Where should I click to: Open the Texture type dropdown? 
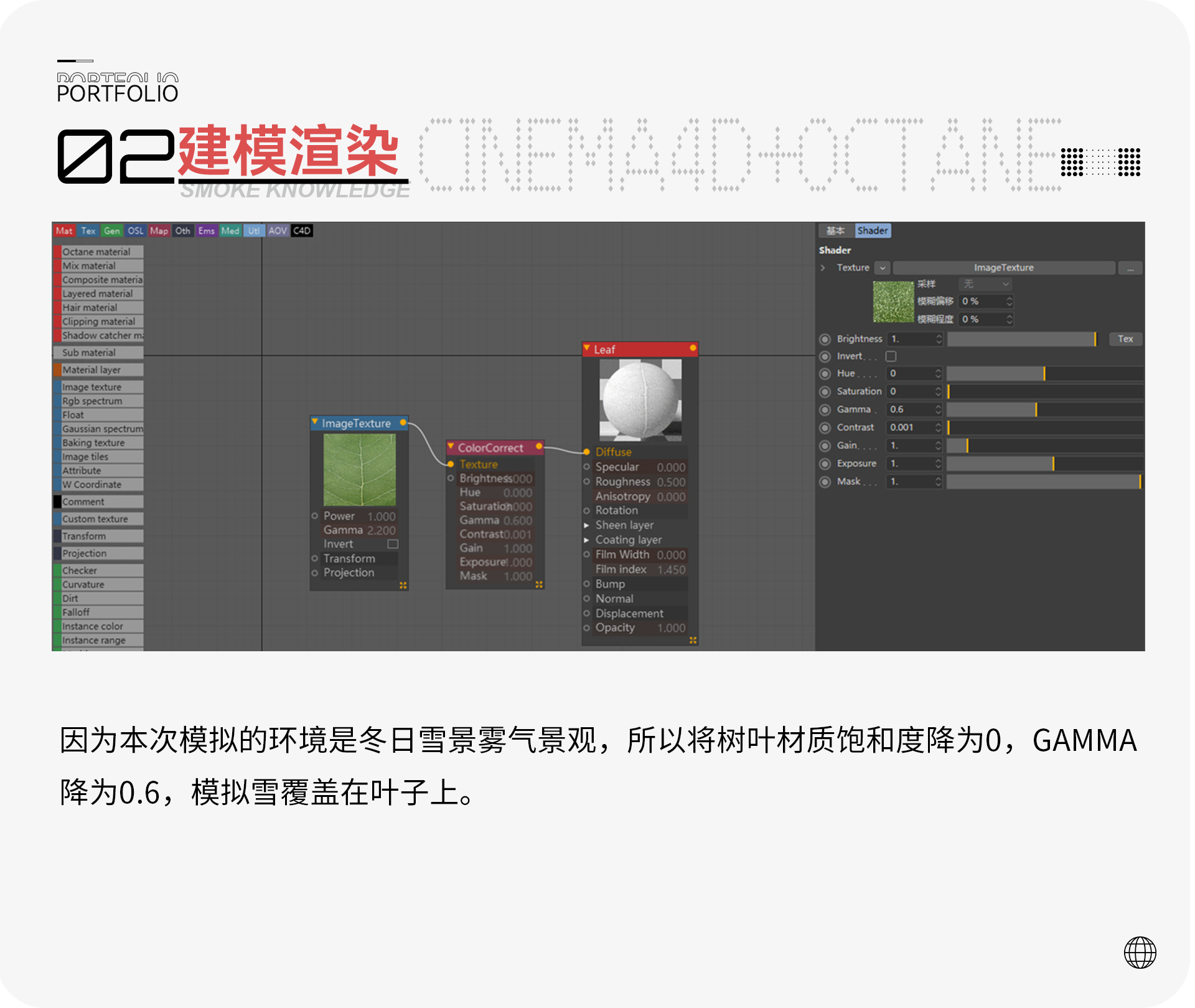882,267
